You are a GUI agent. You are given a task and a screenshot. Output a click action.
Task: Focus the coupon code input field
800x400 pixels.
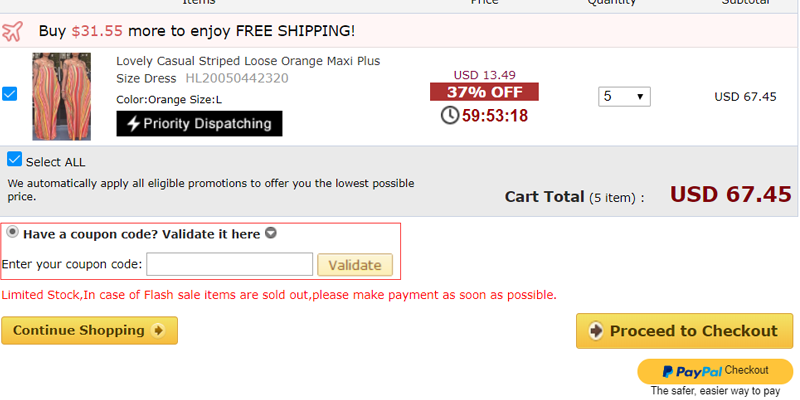pyautogui.click(x=230, y=264)
